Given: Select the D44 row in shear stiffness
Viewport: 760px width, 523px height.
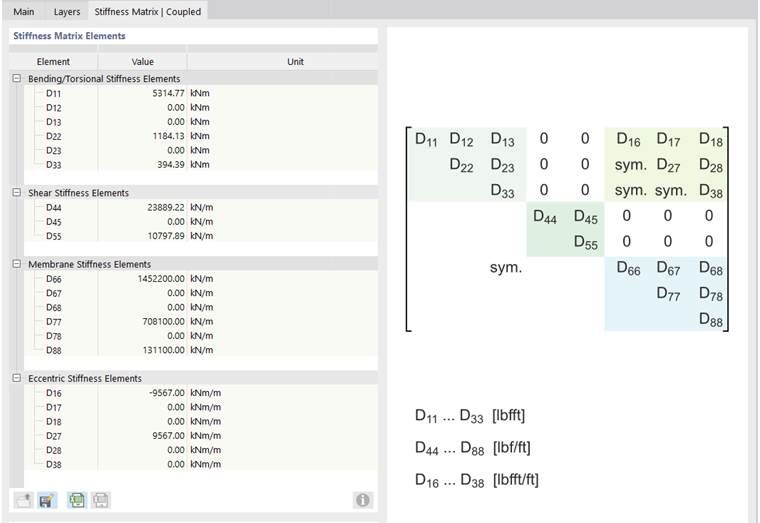Looking at the screenshot, I should click(x=54, y=207).
